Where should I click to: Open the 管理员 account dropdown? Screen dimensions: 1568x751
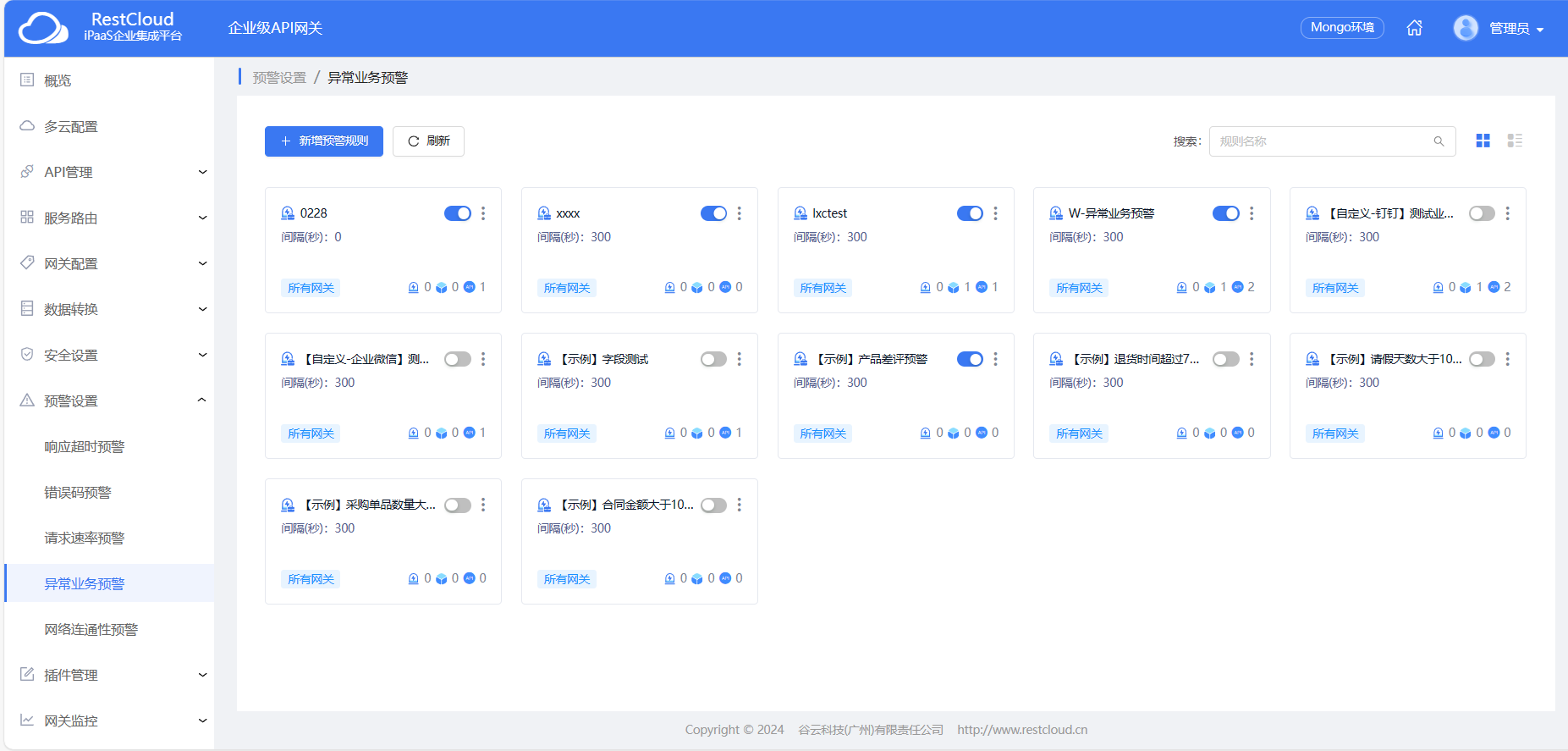(1516, 29)
